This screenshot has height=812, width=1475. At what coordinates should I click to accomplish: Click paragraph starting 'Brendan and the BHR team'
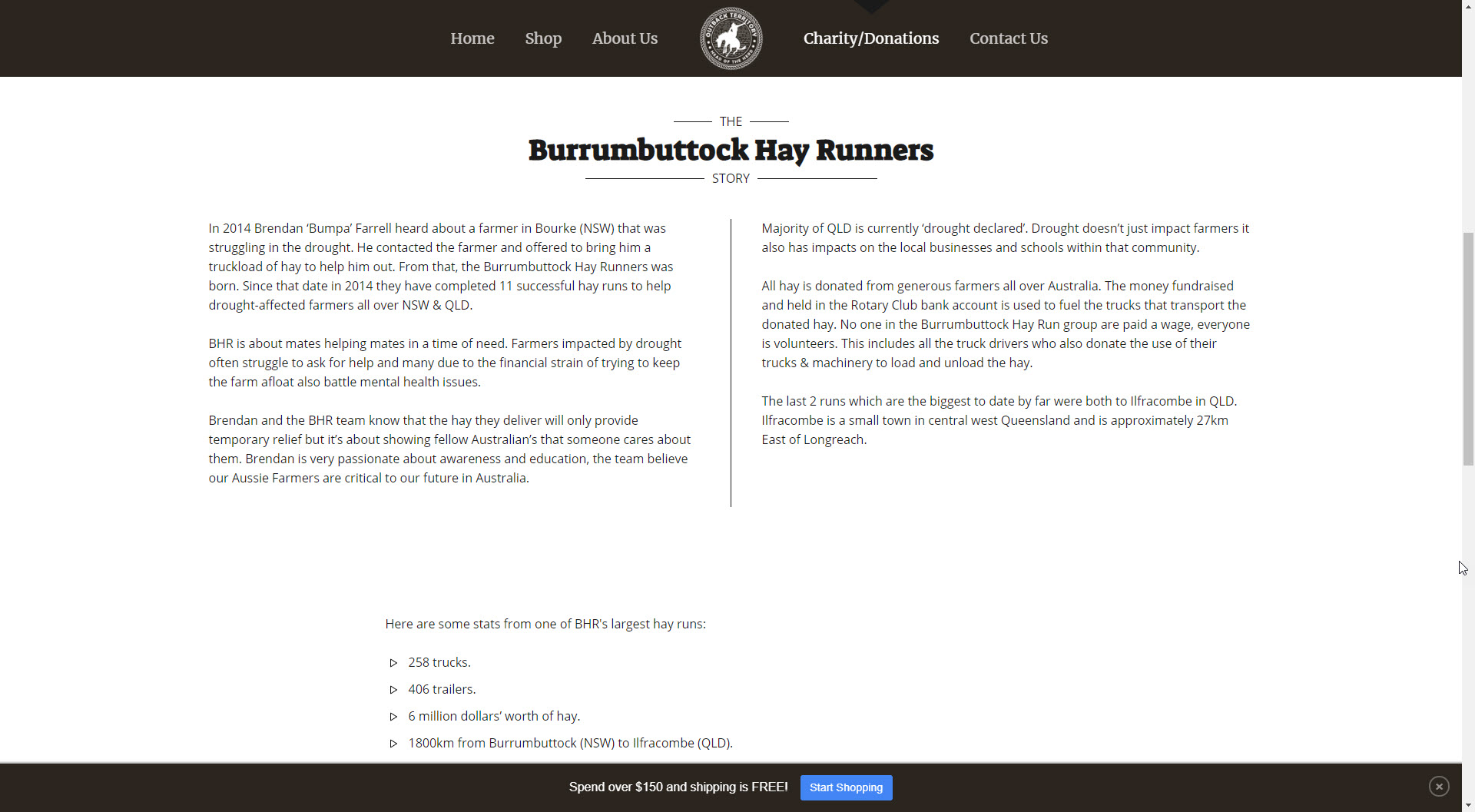click(449, 449)
